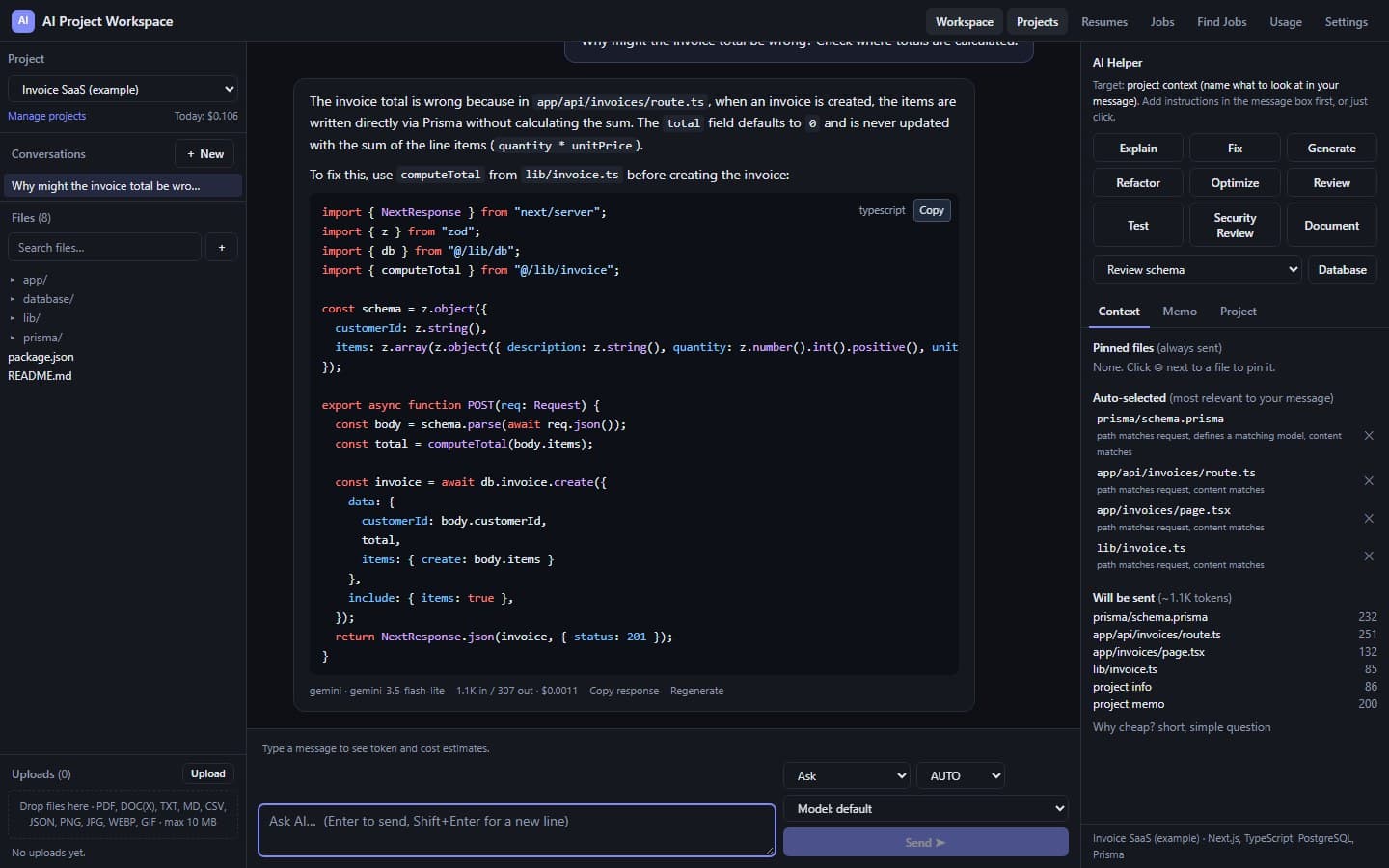Click the Explain helper button
Screen dimensions: 1389x868
1138,149
